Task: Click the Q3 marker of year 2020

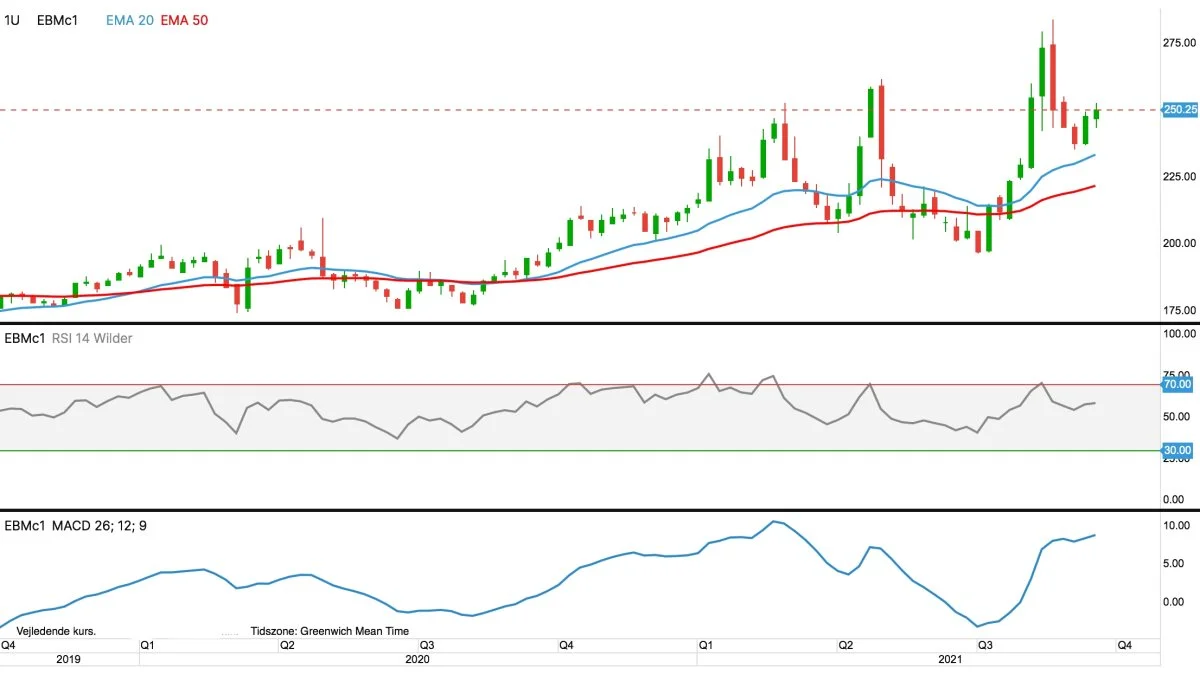Action: point(426,645)
